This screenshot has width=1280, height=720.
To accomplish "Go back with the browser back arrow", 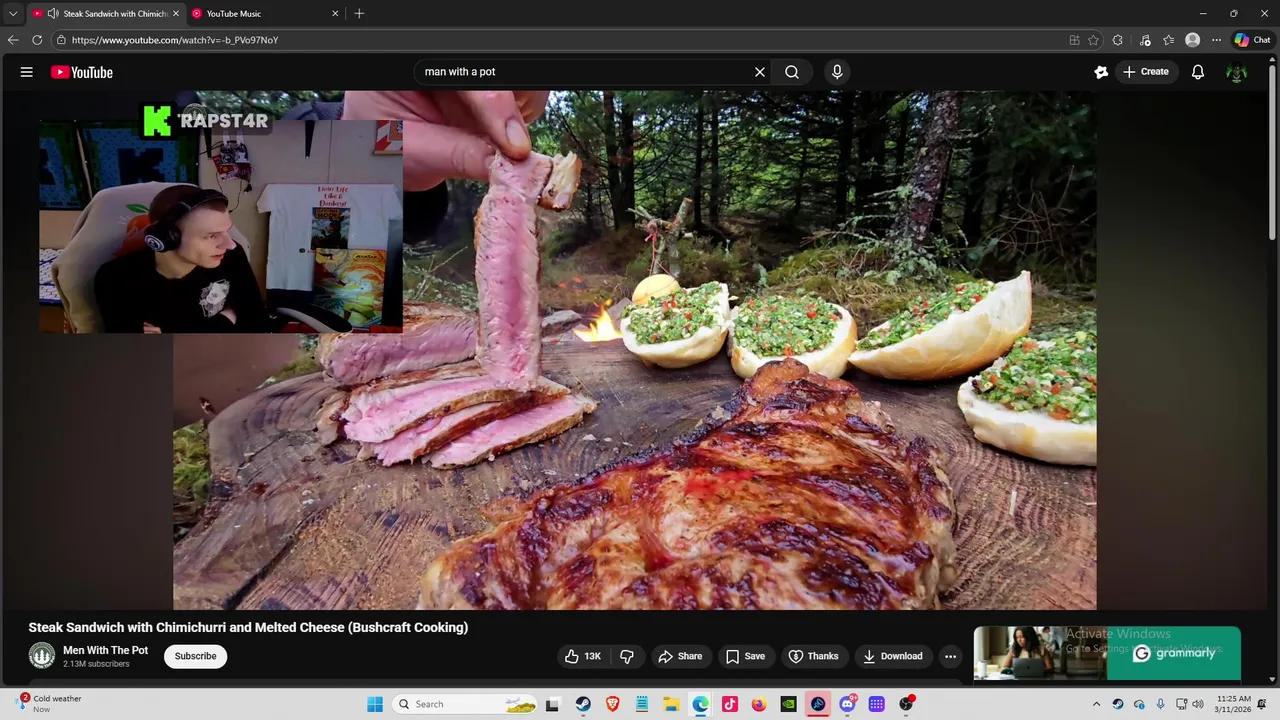I will coord(13,40).
